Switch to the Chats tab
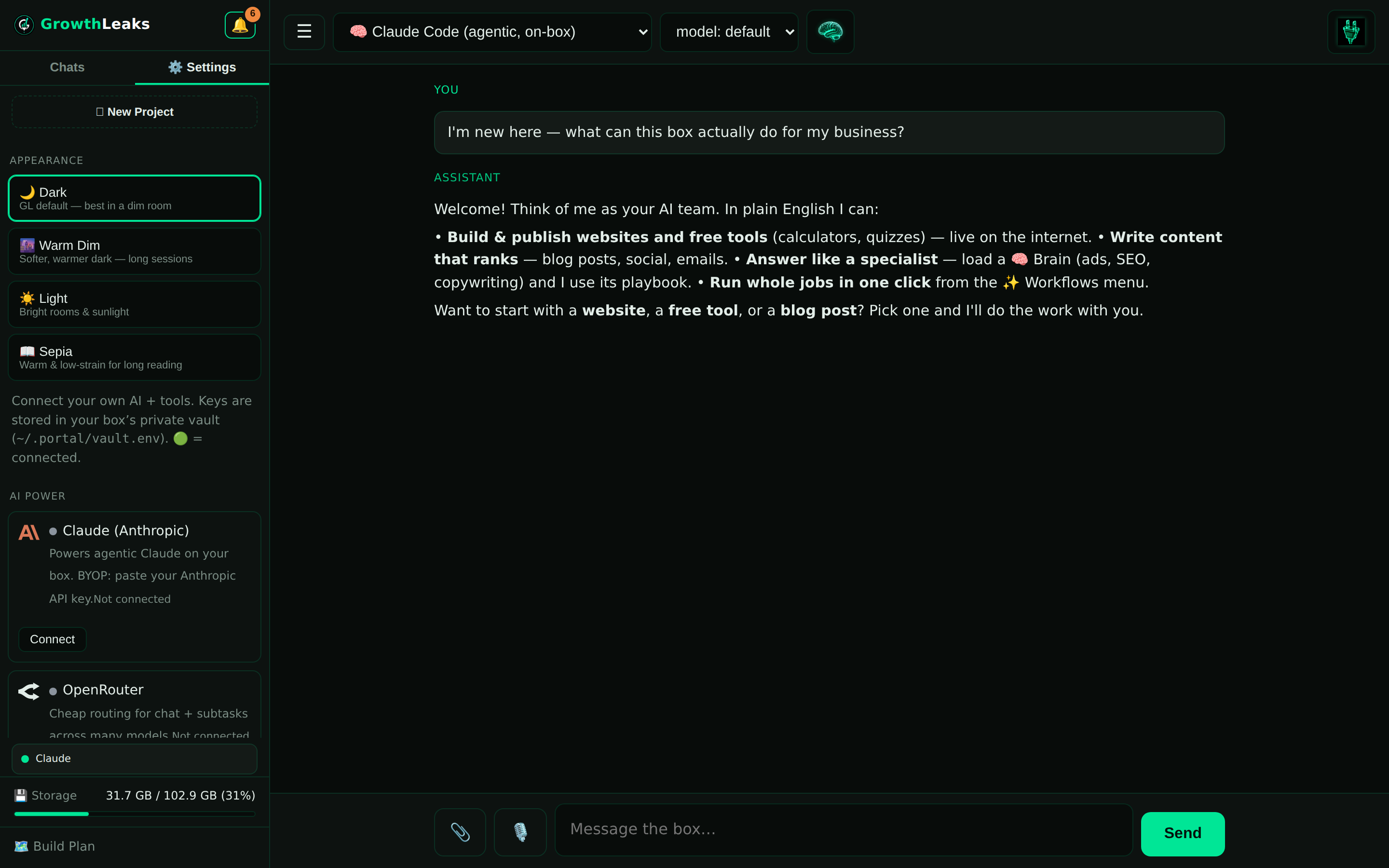The height and width of the screenshot is (868, 1389). click(x=67, y=67)
